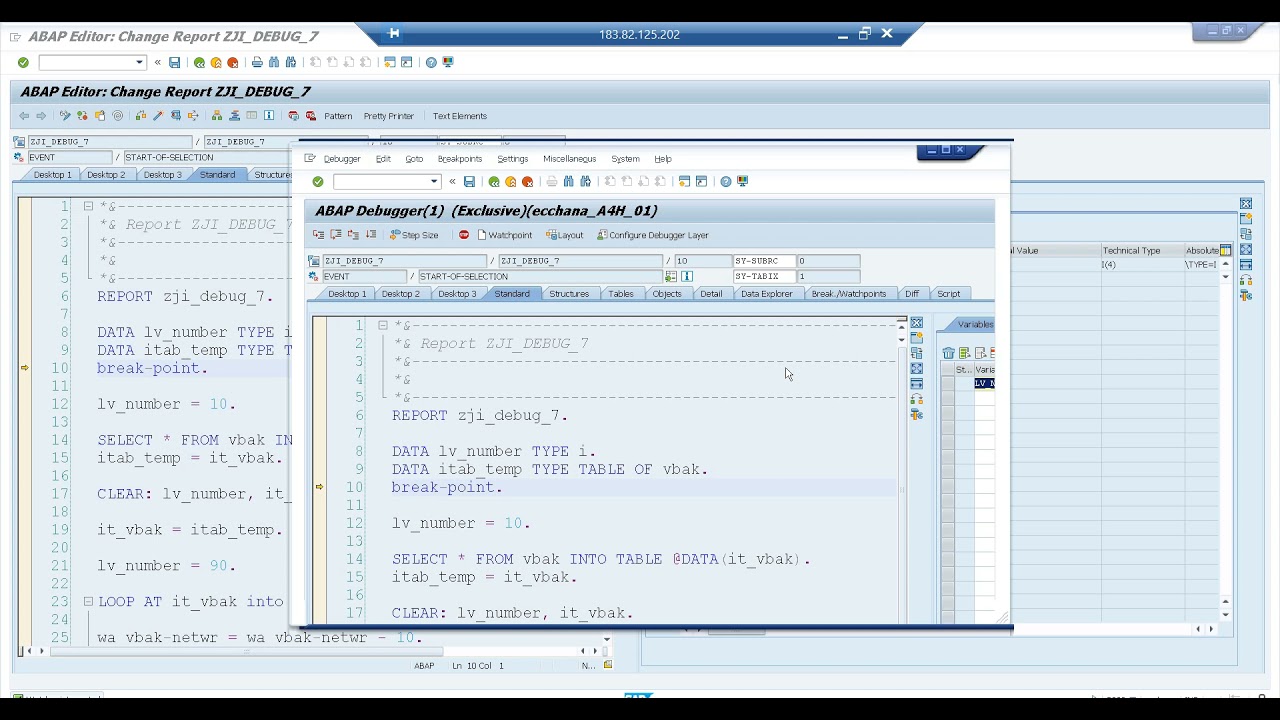The image size is (1280, 720).
Task: Click the yellow Exit icon in debugger toolbar
Action: click(511, 182)
